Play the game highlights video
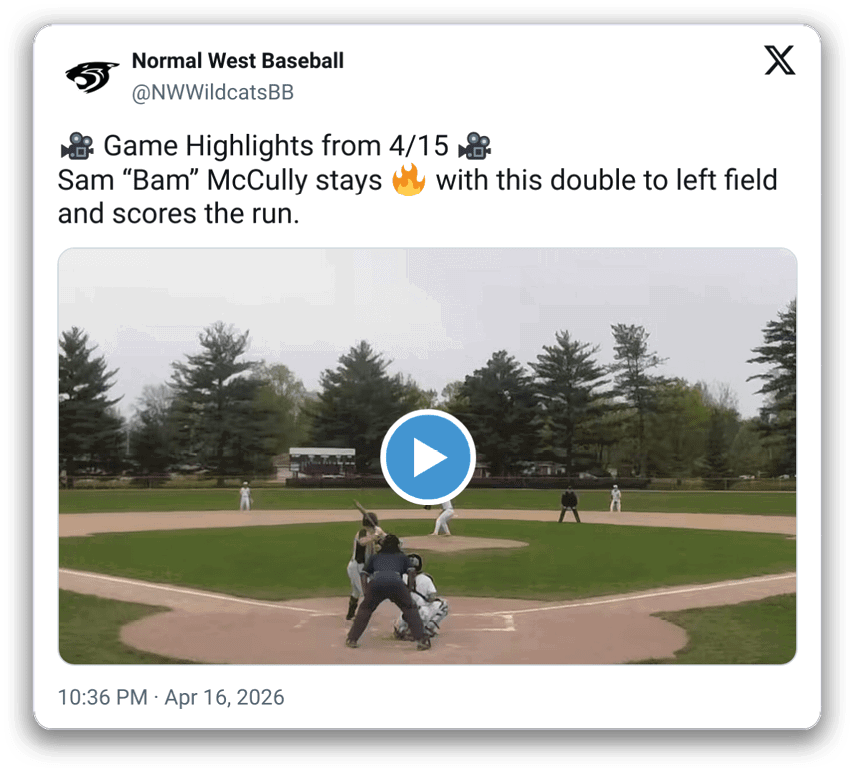The image size is (854, 772). click(x=428, y=457)
